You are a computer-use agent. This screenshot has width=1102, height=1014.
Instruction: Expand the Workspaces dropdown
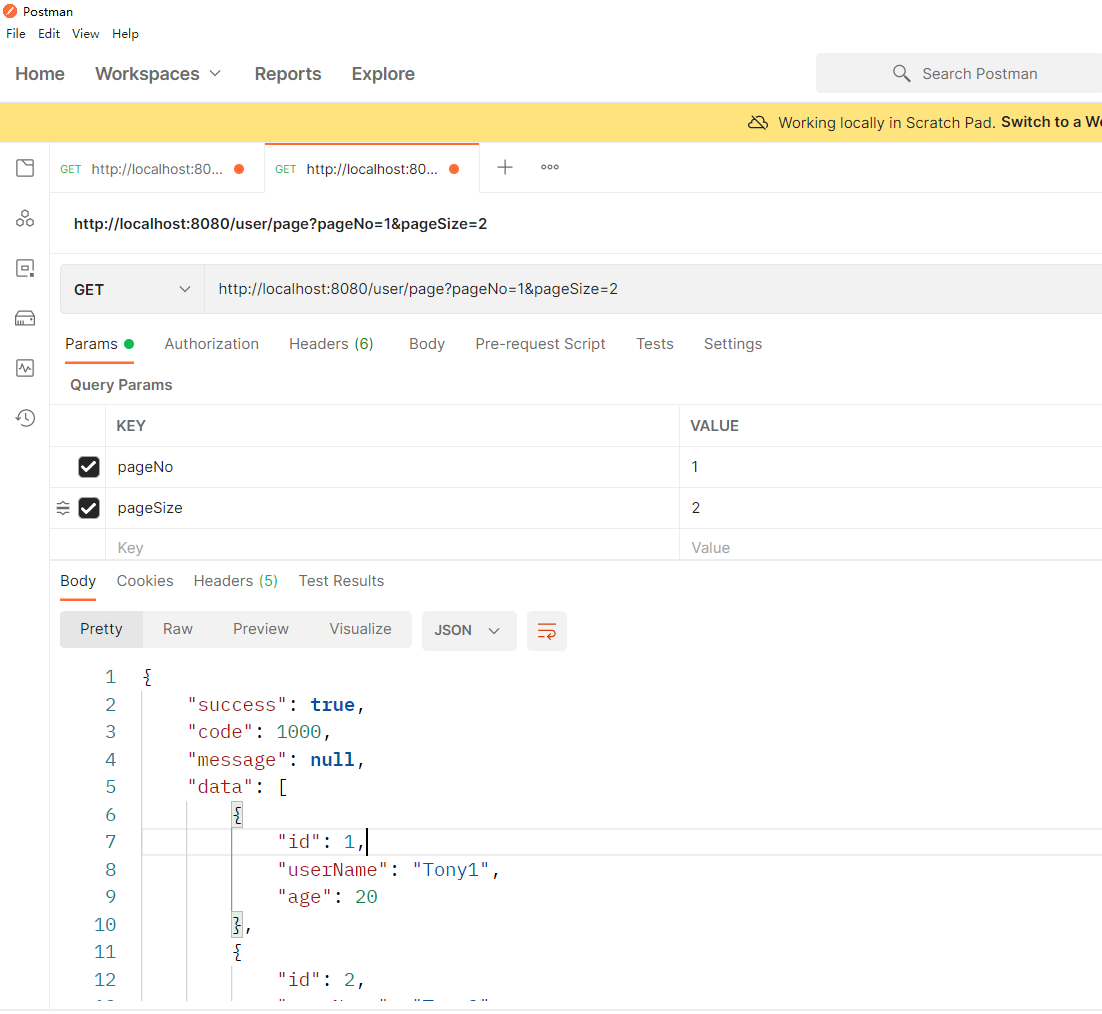click(x=158, y=74)
